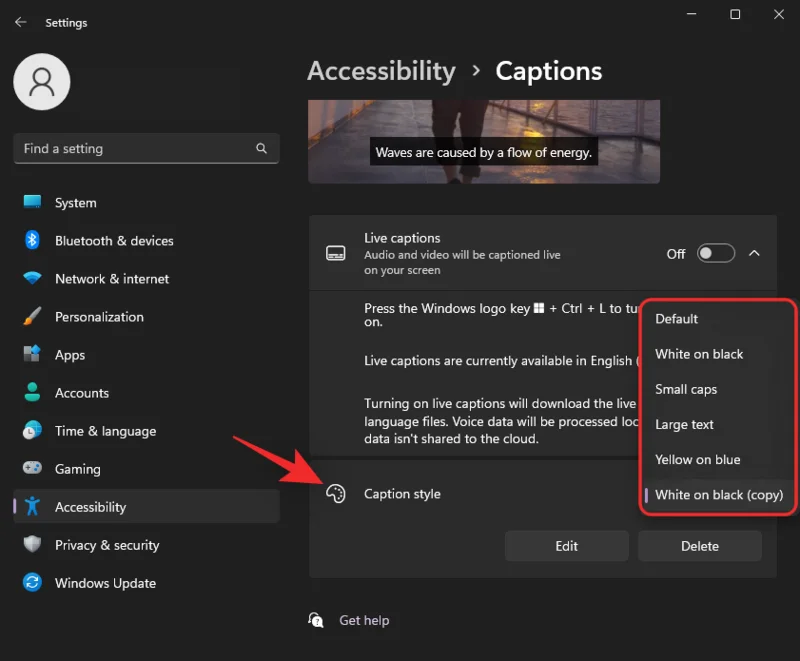The image size is (800, 661).
Task: Click the Find a setting search box
Action: [x=146, y=148]
